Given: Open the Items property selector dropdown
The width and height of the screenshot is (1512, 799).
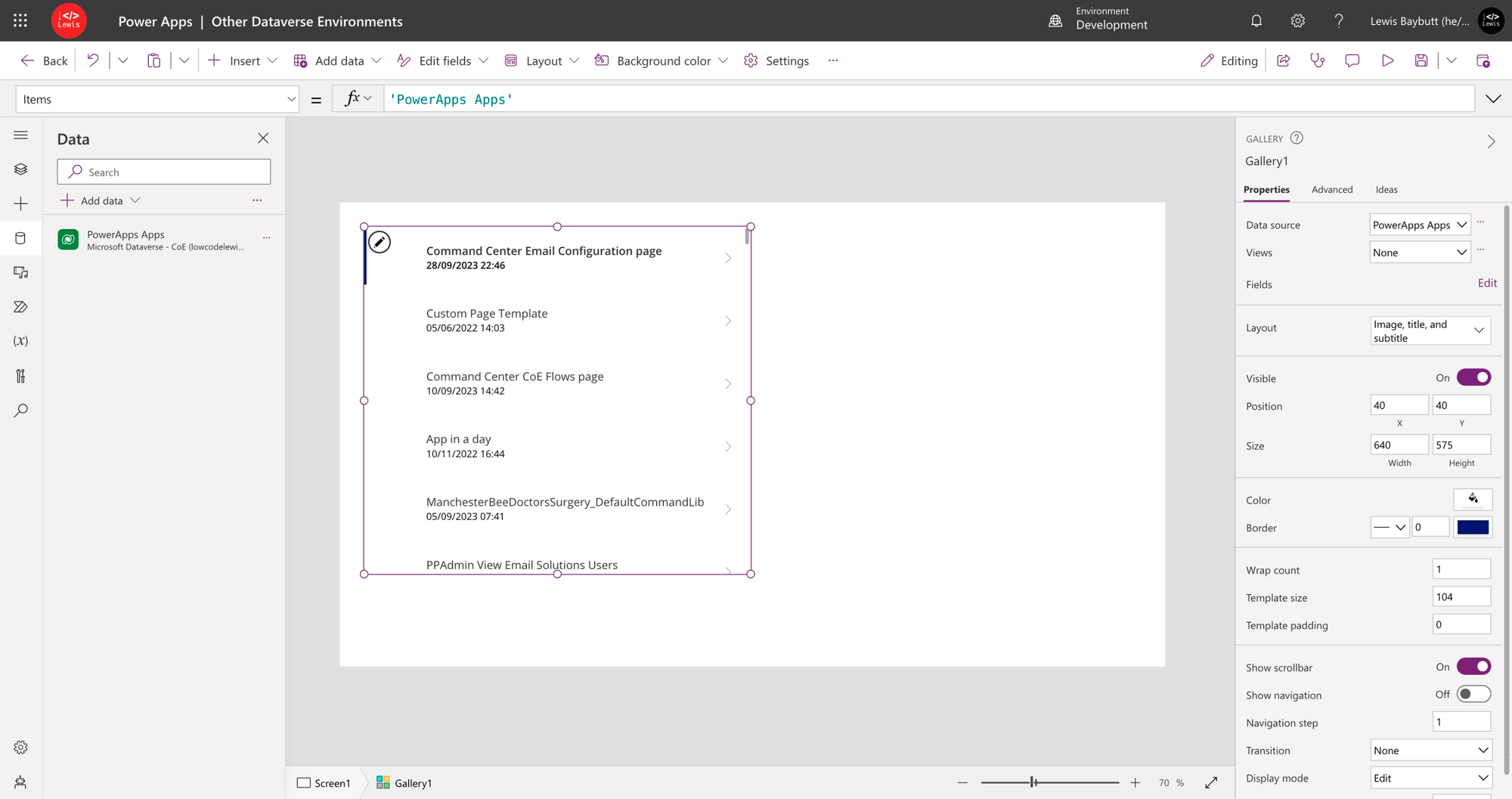Looking at the screenshot, I should click(x=157, y=99).
